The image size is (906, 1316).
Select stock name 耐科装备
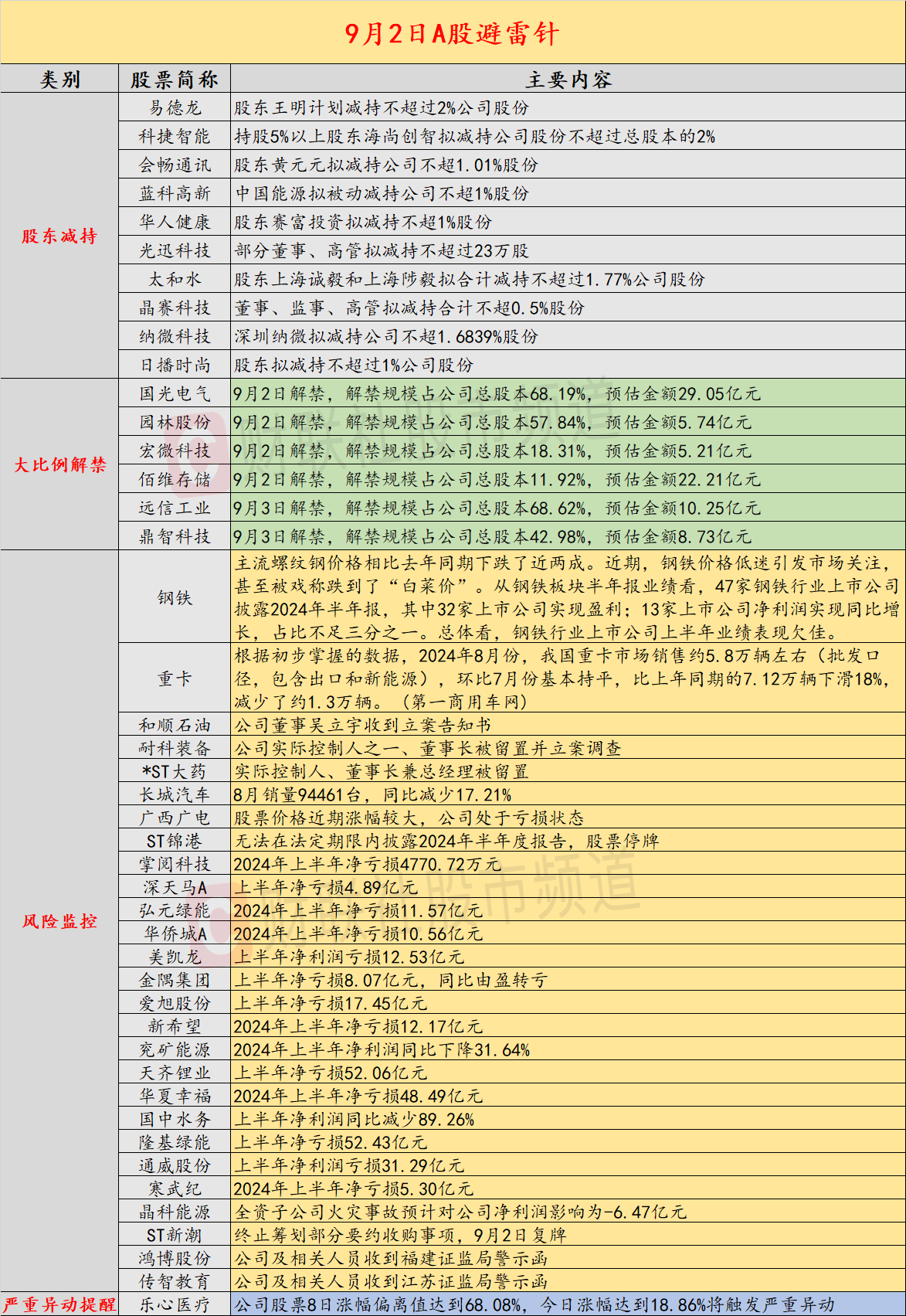pyautogui.click(x=175, y=749)
